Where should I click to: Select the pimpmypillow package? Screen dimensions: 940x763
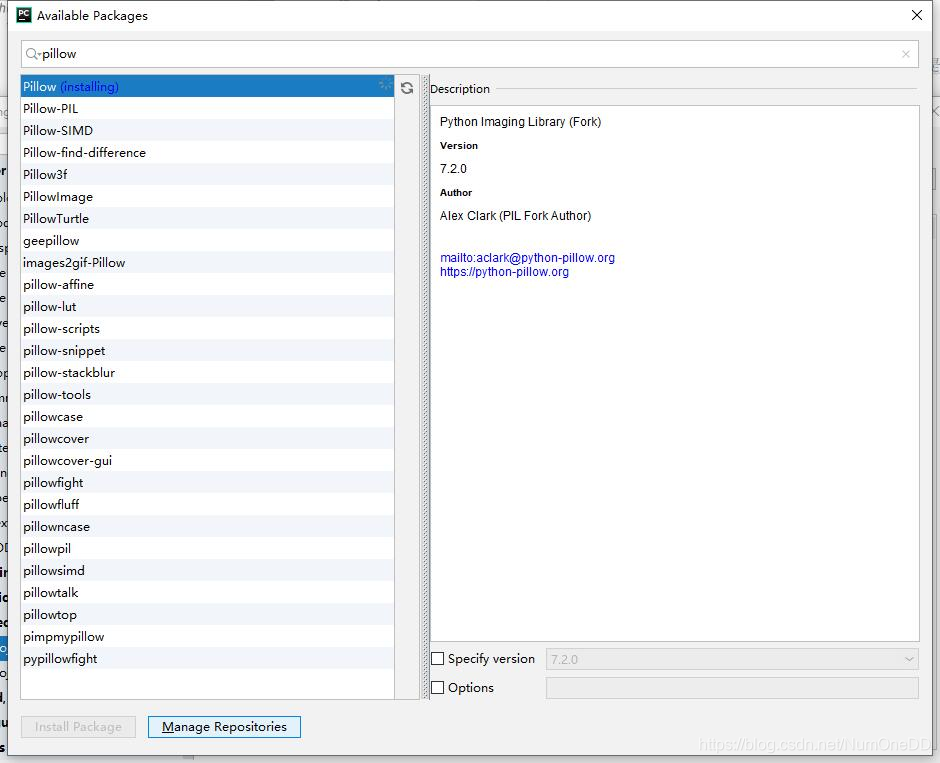click(x=207, y=637)
